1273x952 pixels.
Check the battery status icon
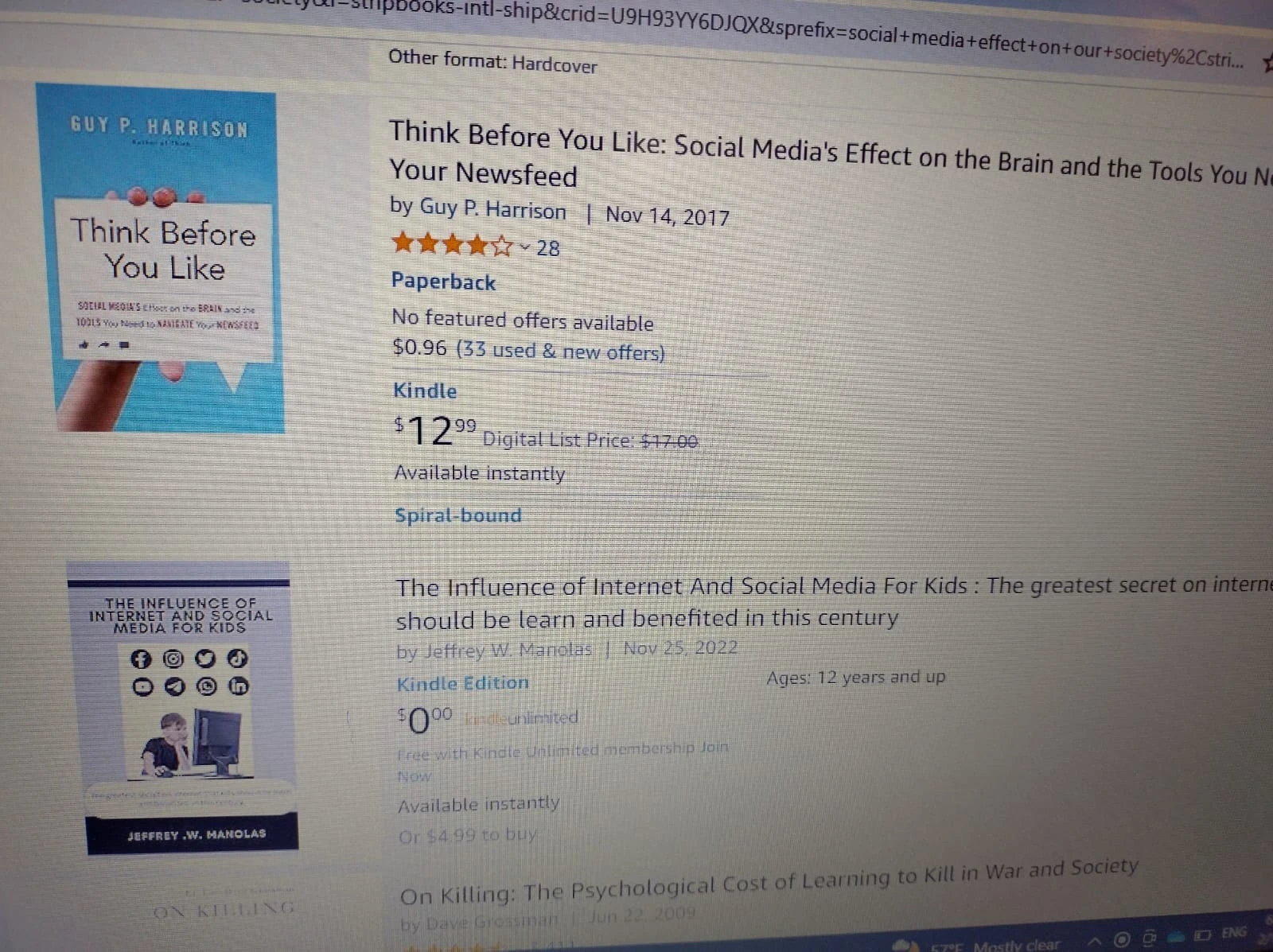(1203, 935)
